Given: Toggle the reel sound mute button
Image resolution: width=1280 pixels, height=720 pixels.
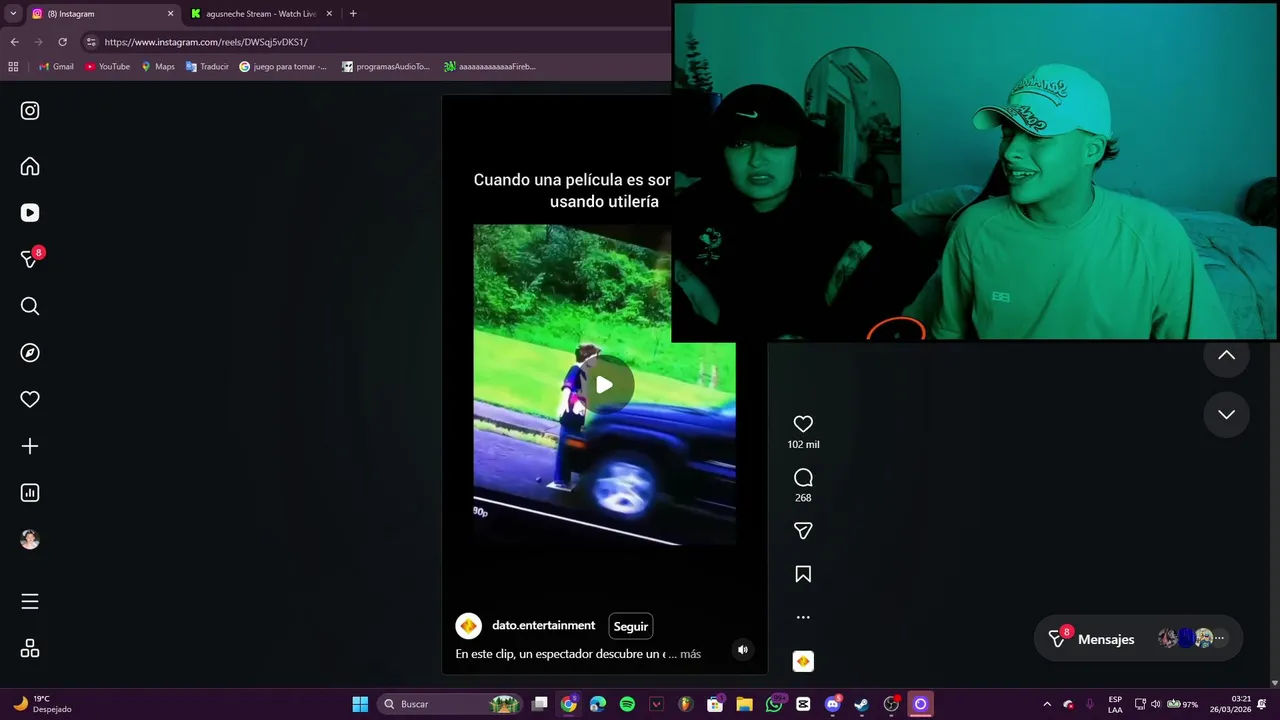Looking at the screenshot, I should pyautogui.click(x=742, y=649).
